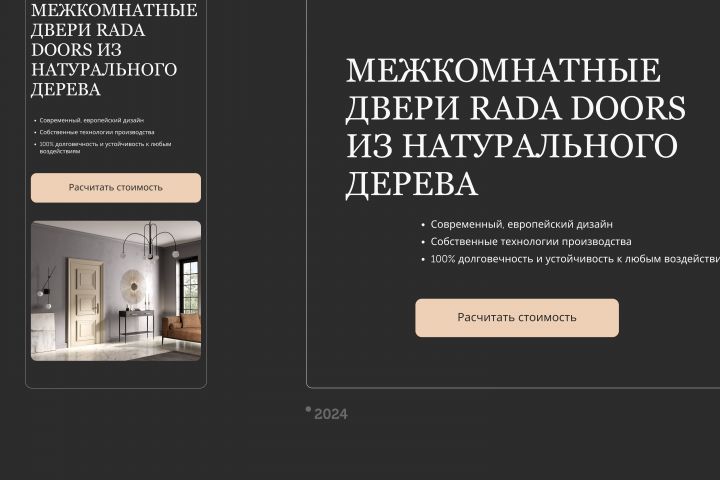Click the brown leather sofa in the photo
This screenshot has height=480, width=720.
[182, 328]
